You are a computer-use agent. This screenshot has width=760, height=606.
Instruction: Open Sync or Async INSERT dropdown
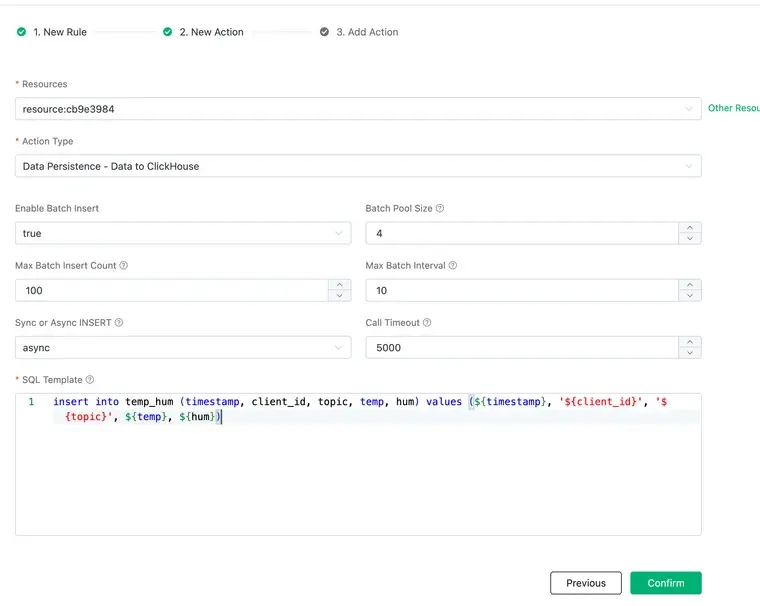tap(182, 347)
